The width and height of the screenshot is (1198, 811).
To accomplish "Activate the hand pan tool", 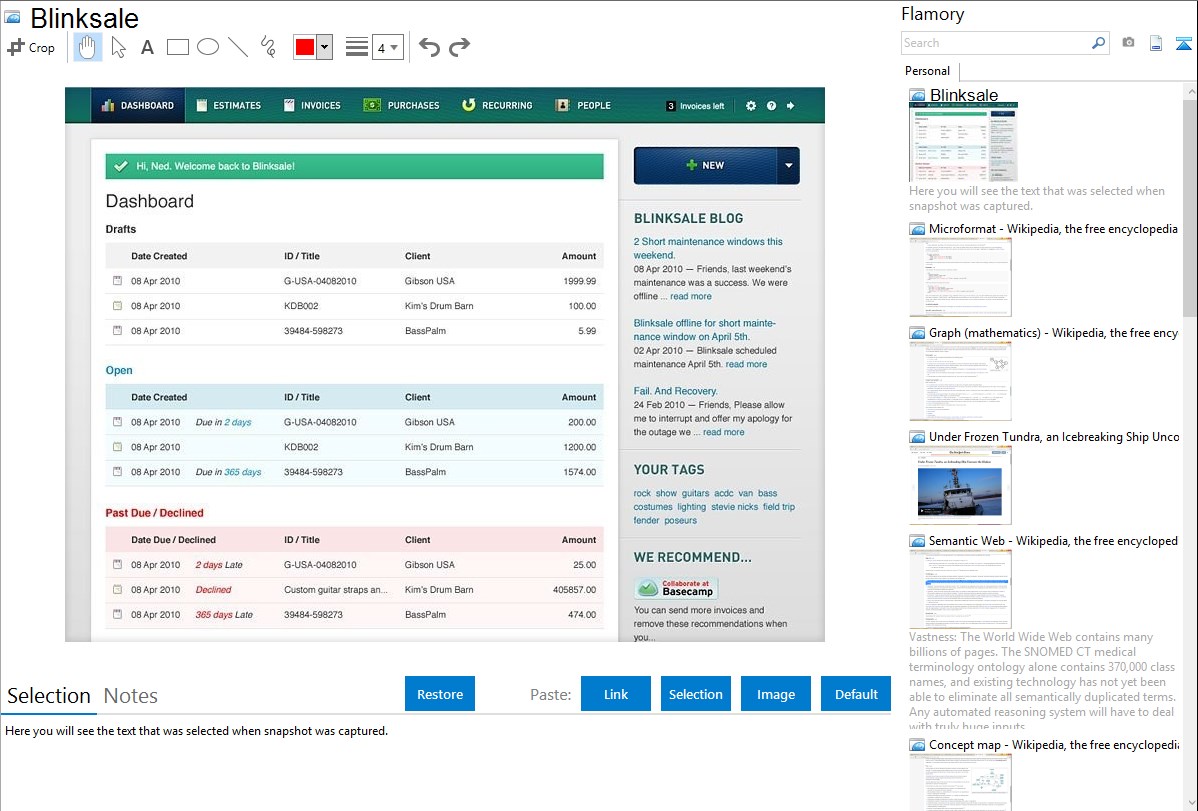I will [x=88, y=47].
